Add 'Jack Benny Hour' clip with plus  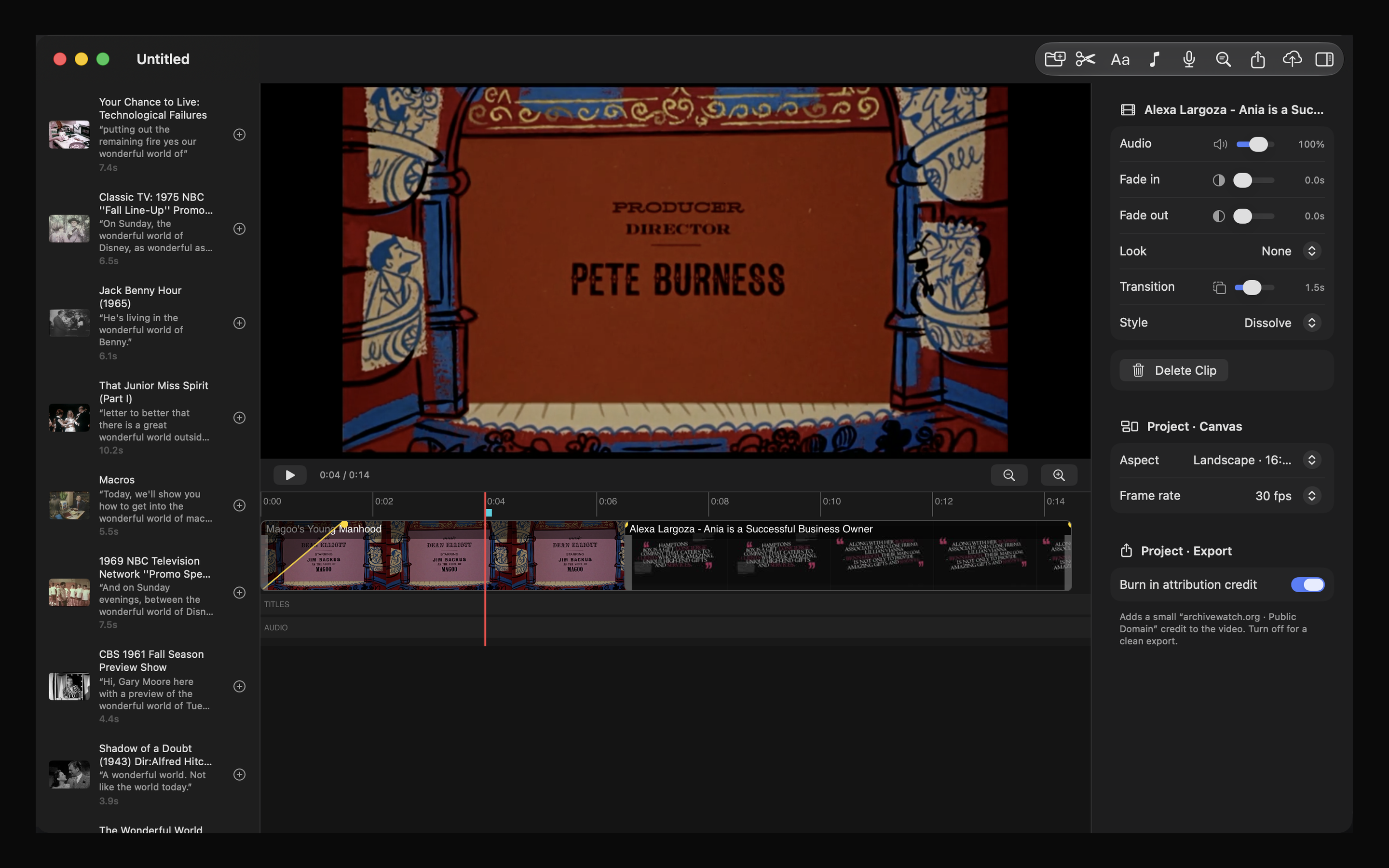coord(239,323)
